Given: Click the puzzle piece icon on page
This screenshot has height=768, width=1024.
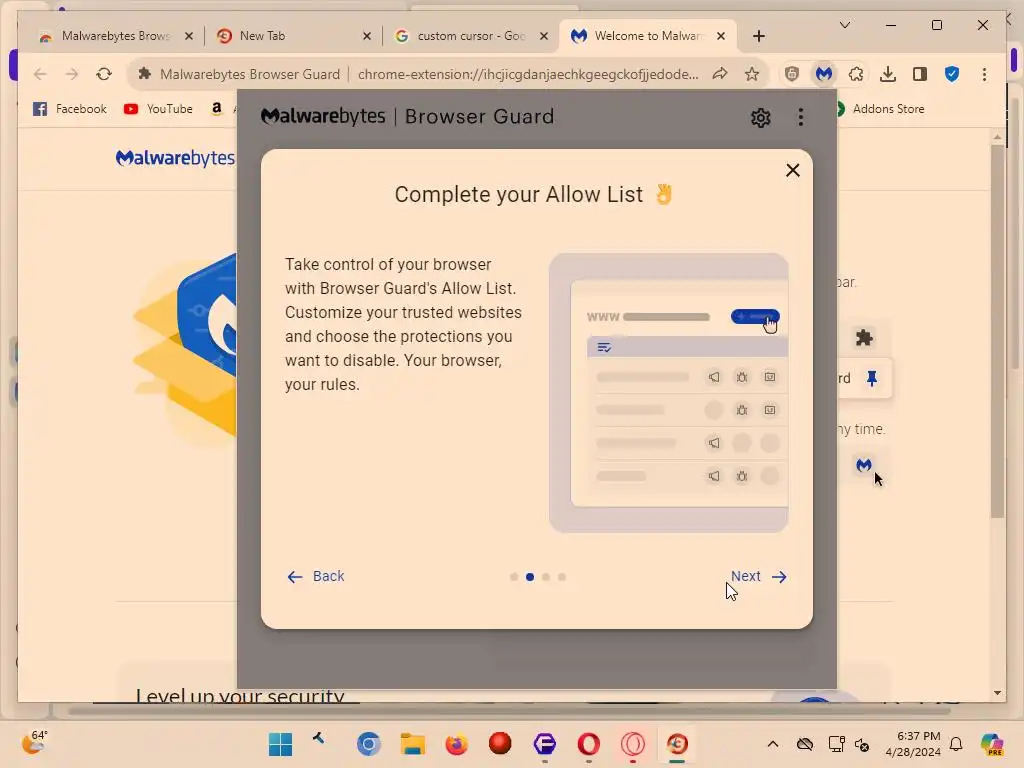Looking at the screenshot, I should pos(864,338).
